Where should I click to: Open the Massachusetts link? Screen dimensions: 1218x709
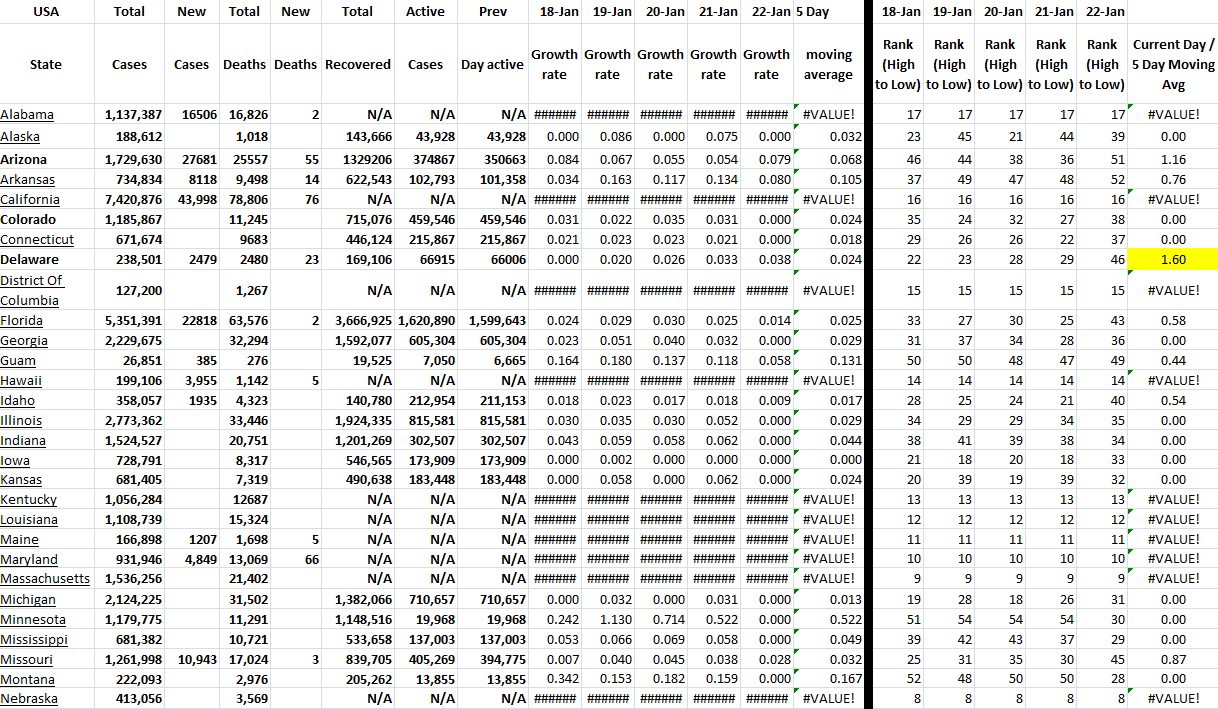pyautogui.click(x=45, y=579)
